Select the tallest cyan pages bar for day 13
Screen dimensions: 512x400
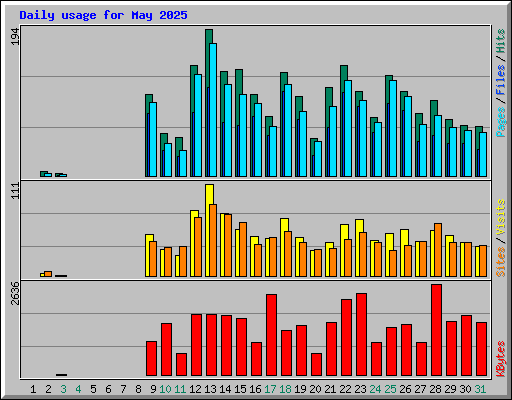(213, 110)
